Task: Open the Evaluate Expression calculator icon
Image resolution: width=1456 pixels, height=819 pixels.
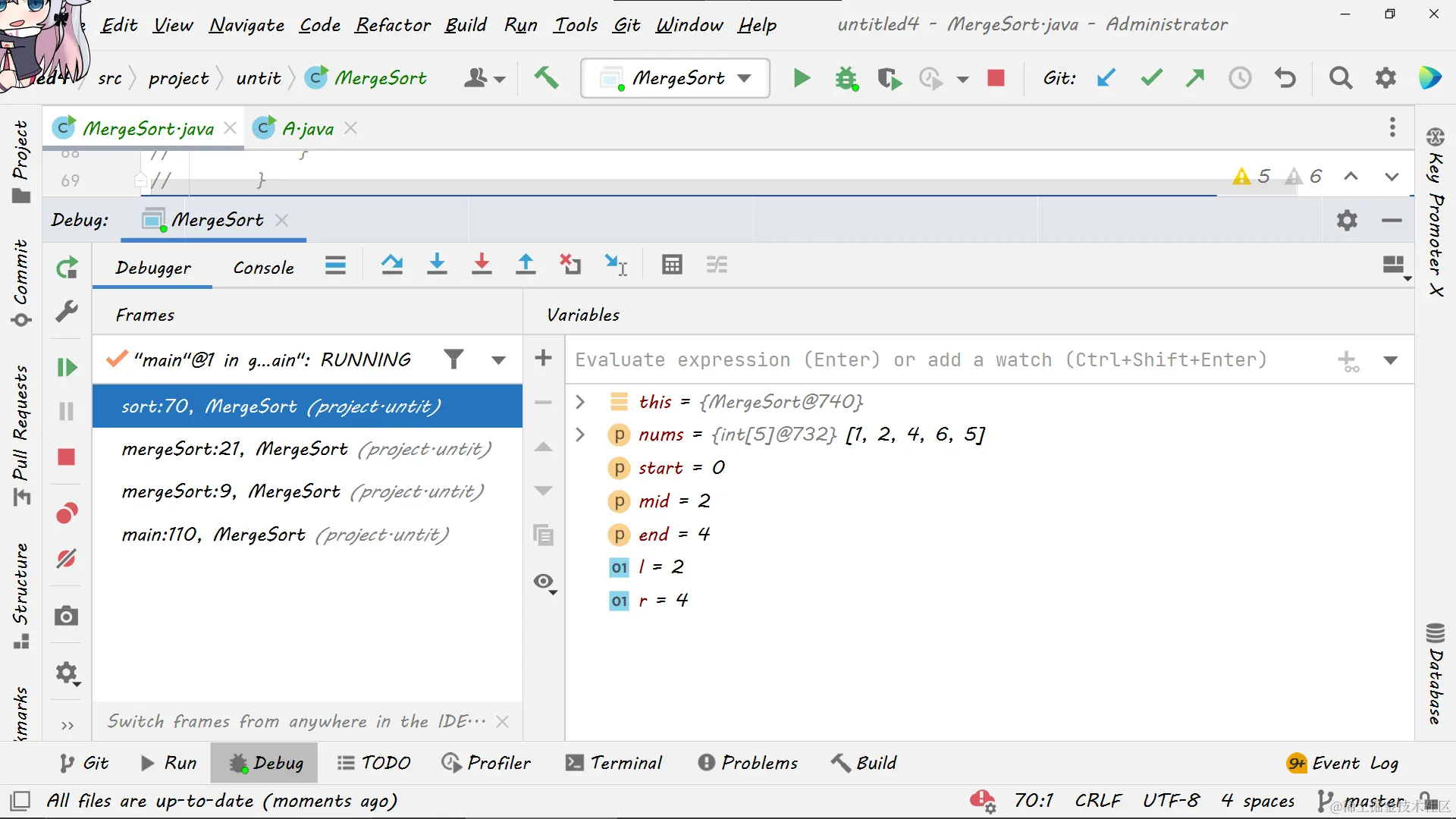Action: click(672, 265)
